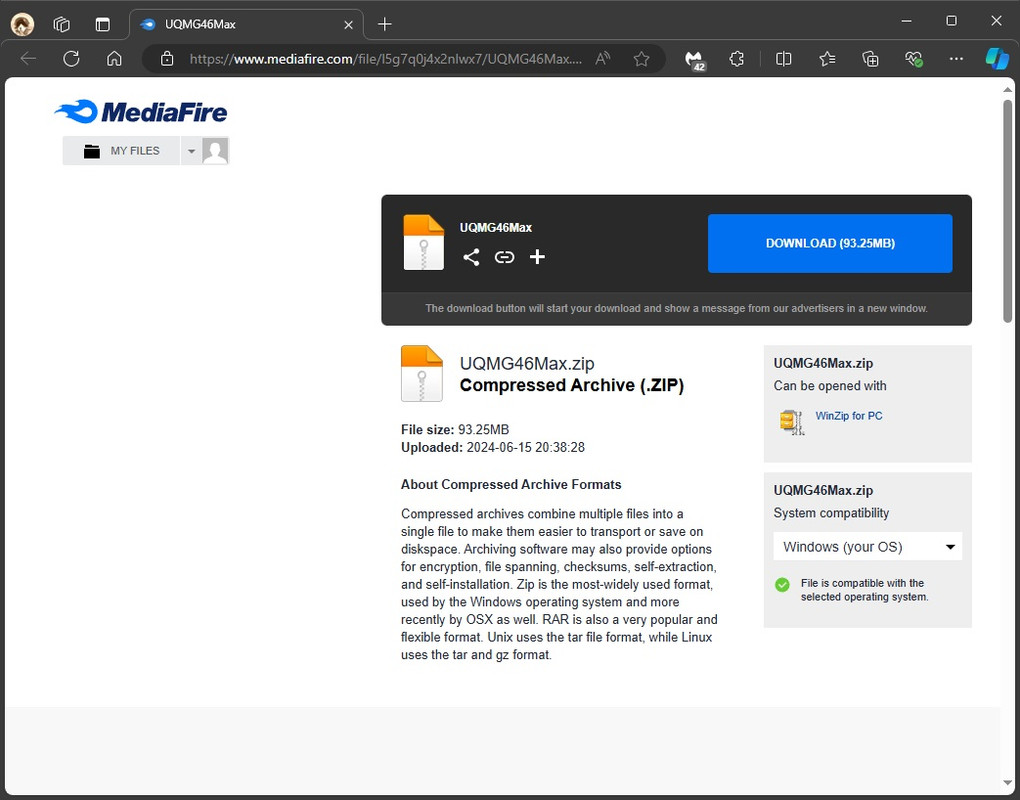Copy link using the chain link icon
The height and width of the screenshot is (800, 1020).
click(x=504, y=257)
